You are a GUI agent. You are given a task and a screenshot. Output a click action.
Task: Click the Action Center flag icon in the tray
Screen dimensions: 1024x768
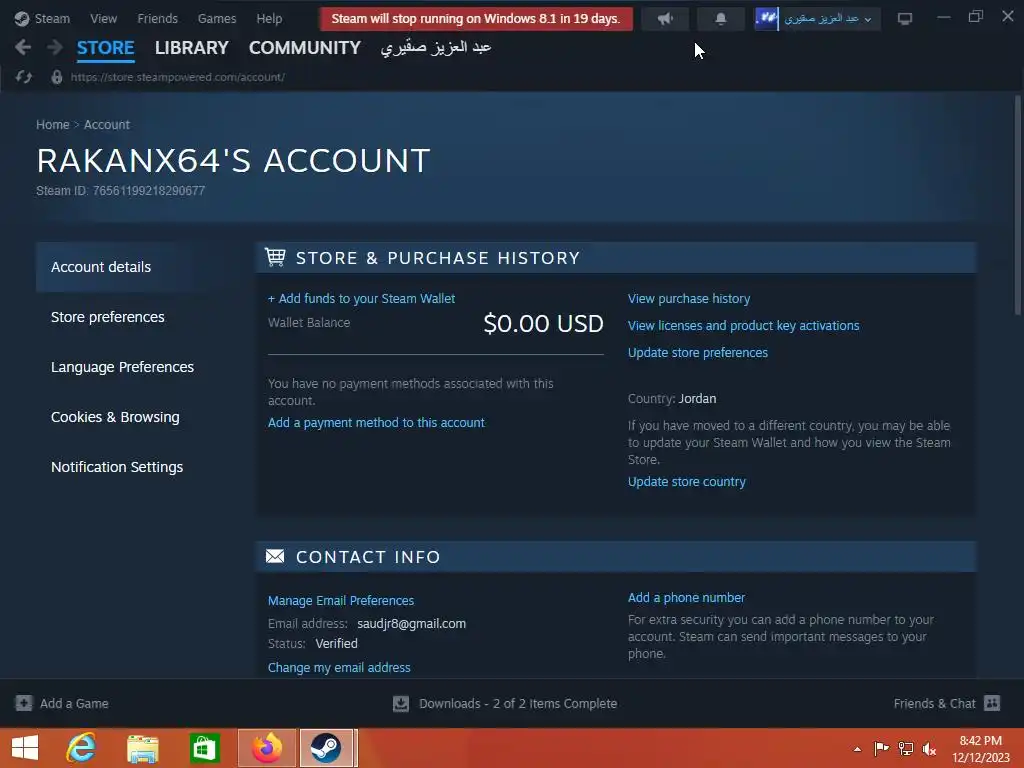click(881, 748)
